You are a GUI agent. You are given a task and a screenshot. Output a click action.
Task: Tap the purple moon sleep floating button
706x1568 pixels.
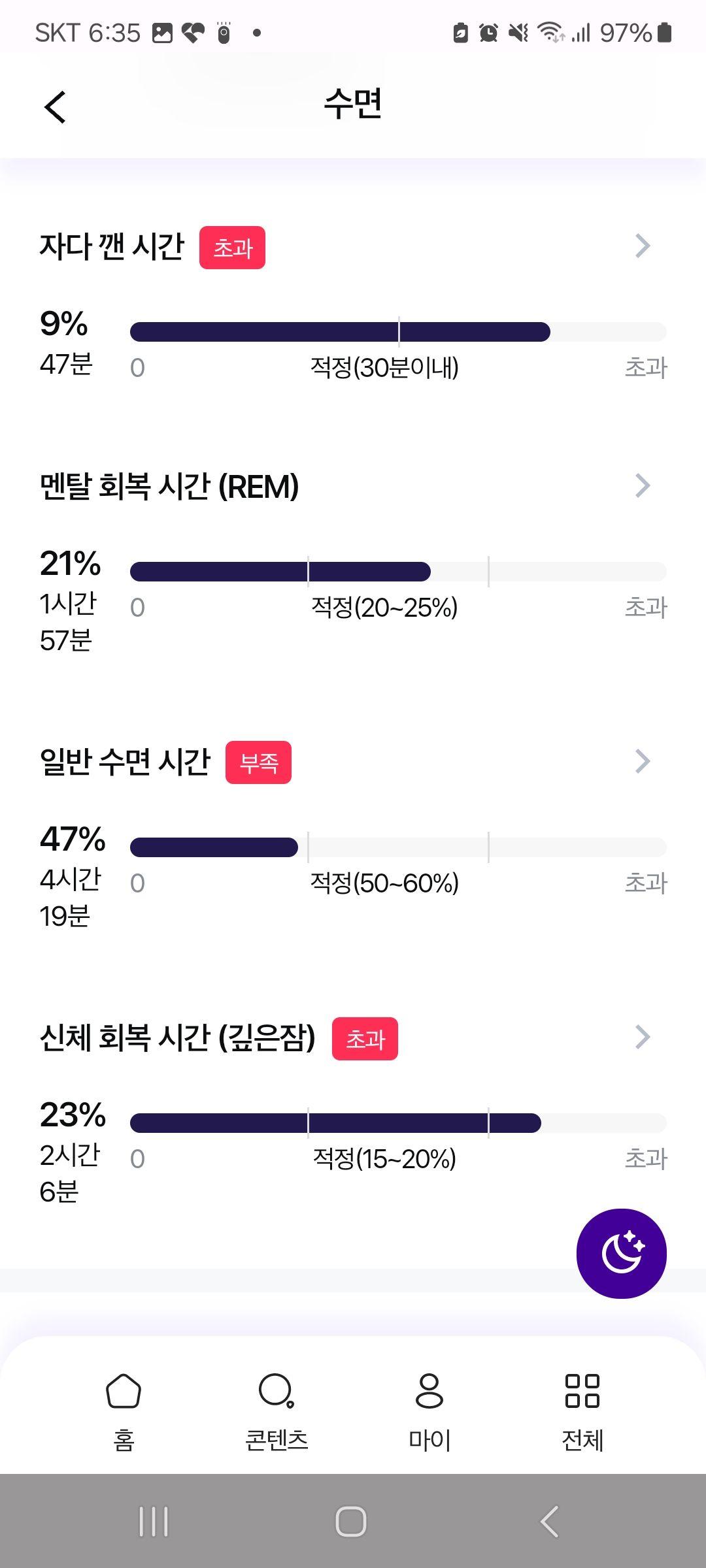(621, 1253)
